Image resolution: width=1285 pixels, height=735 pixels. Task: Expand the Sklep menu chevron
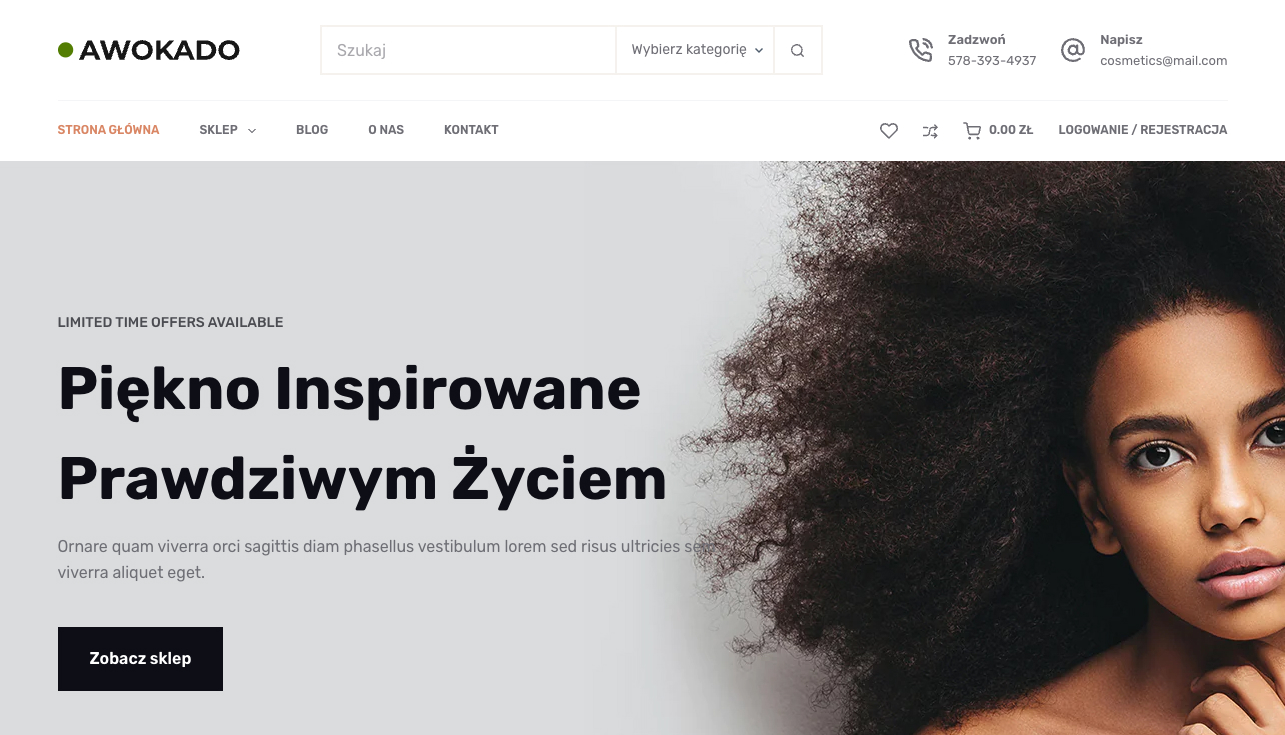tap(252, 130)
